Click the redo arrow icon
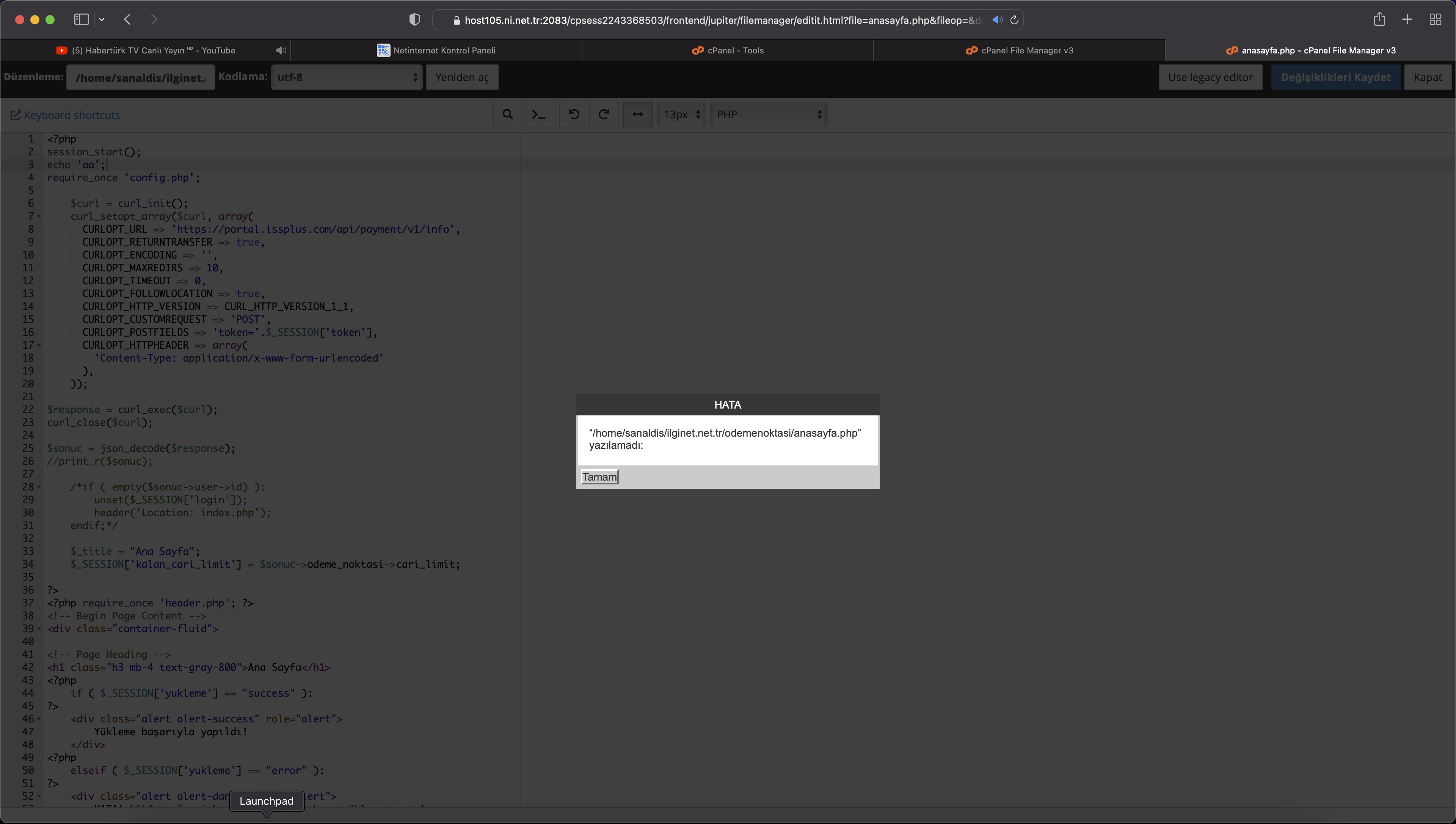Image resolution: width=1456 pixels, height=824 pixels. pos(604,114)
